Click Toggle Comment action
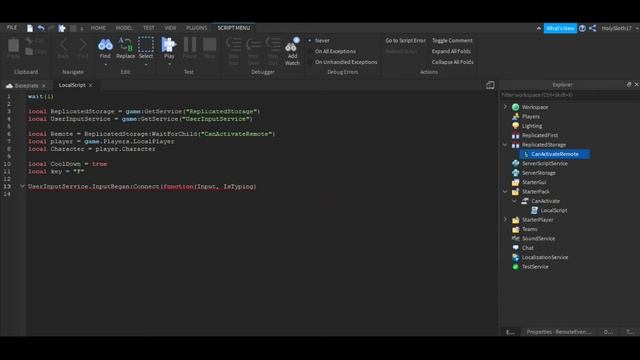The image size is (640, 360). pos(452,40)
